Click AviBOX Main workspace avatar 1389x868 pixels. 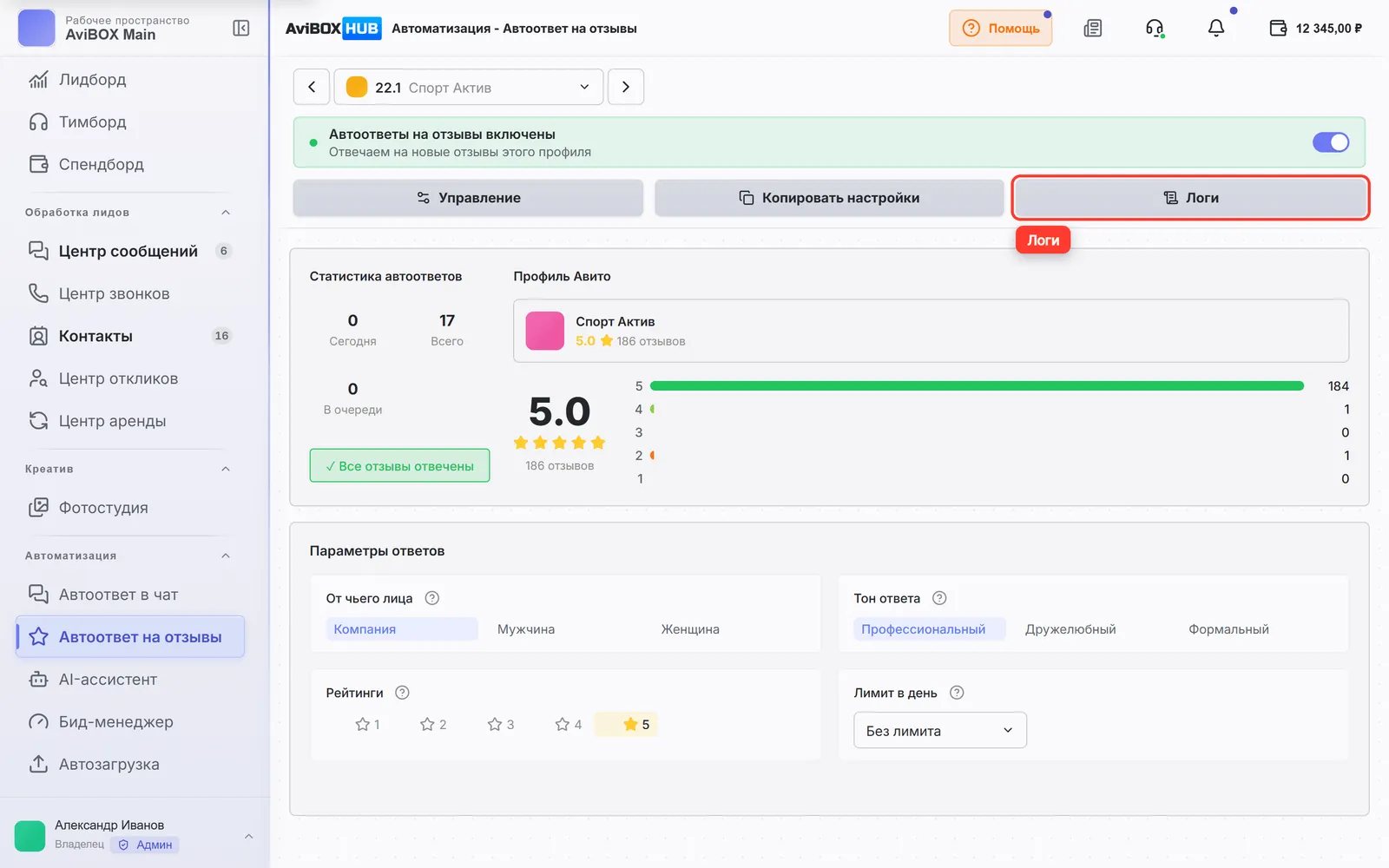(36, 28)
